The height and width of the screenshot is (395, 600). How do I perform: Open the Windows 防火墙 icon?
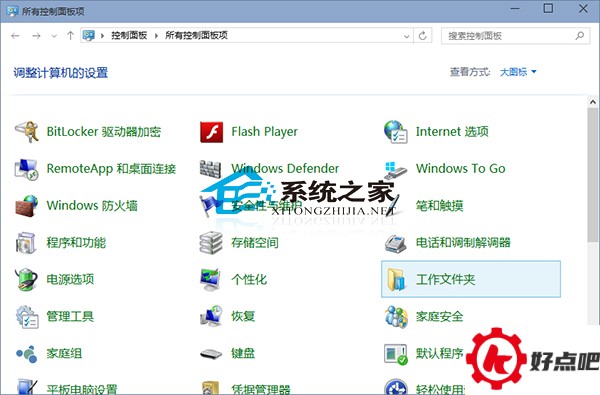[27, 206]
